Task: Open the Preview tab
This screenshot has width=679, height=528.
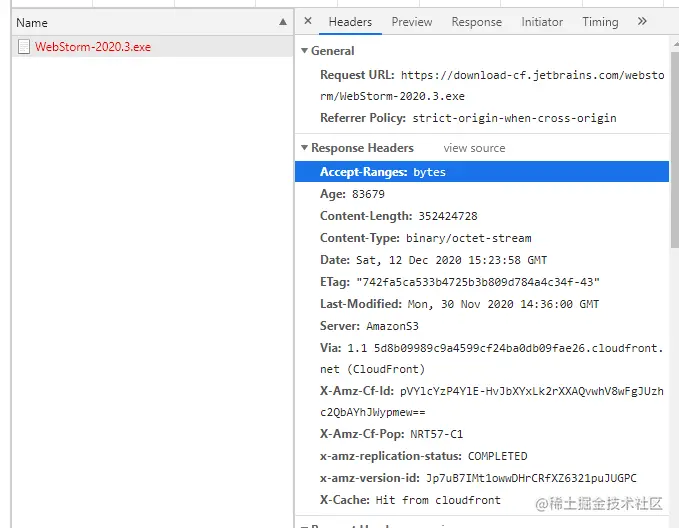Action: coord(412,22)
